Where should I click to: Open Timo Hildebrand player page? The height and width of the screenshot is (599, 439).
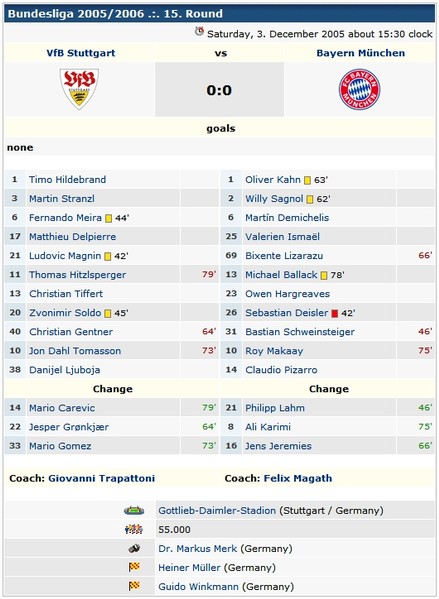tap(68, 180)
